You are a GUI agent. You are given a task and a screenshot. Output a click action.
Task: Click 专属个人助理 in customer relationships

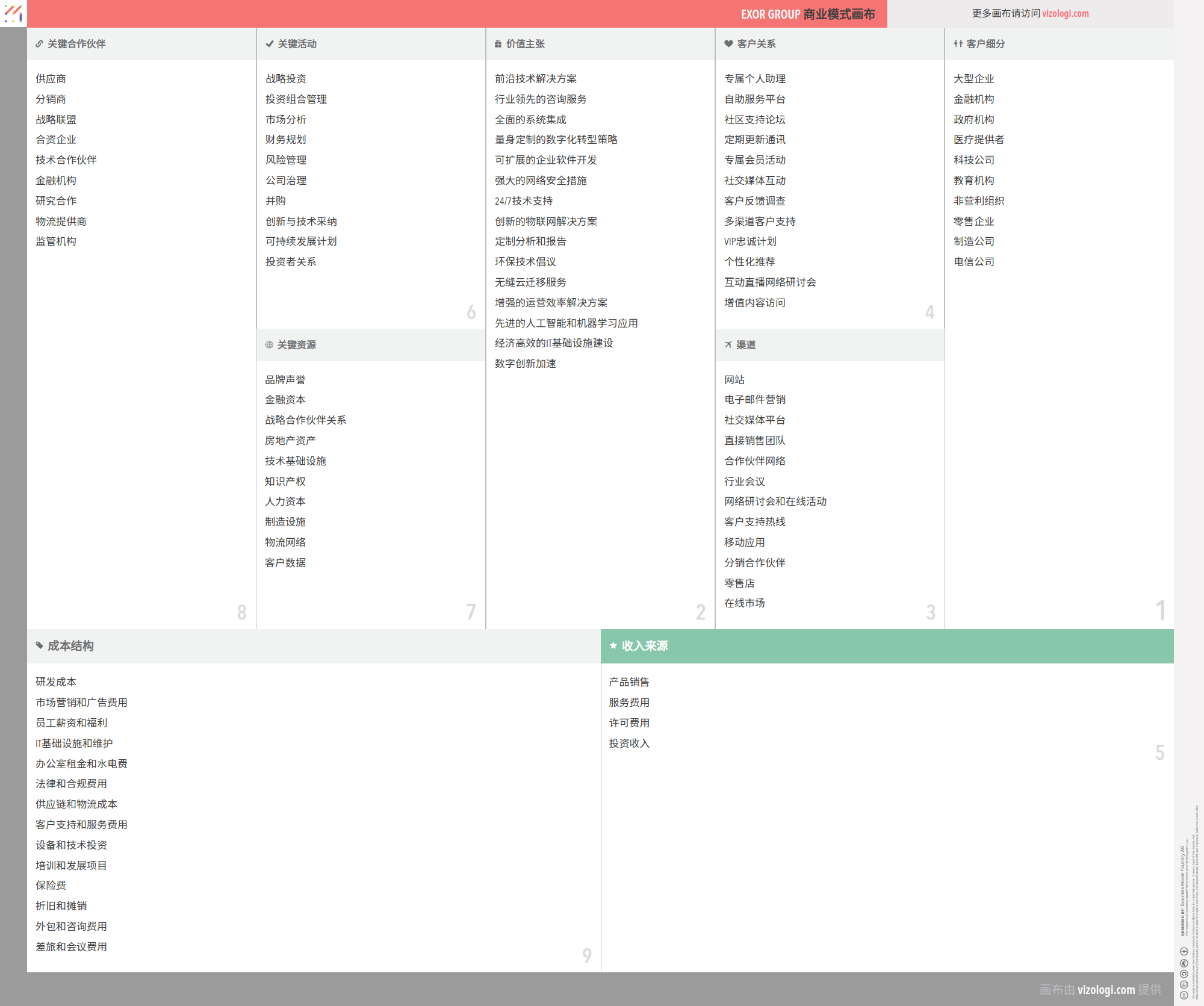754,79
